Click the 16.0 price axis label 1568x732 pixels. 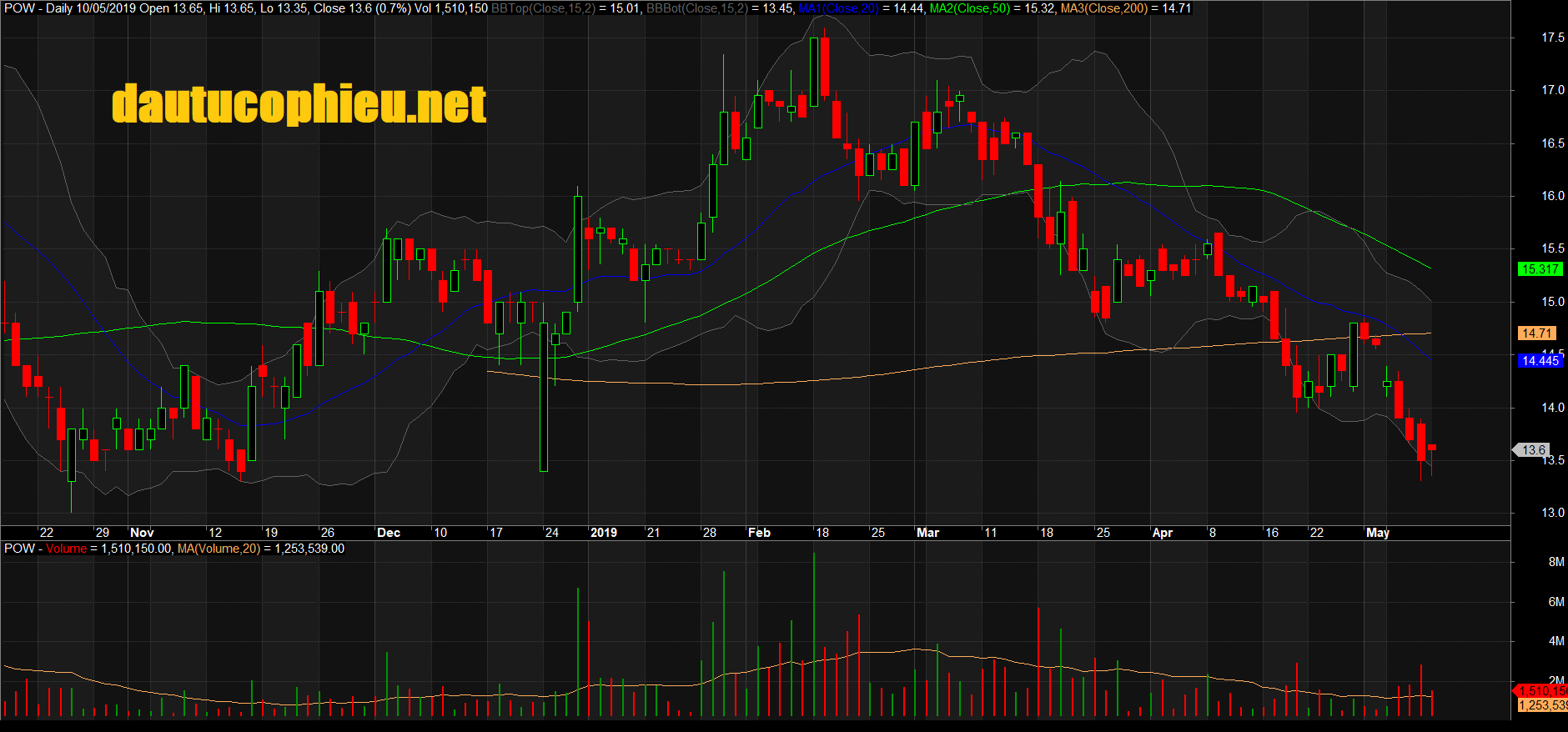[x=1553, y=196]
